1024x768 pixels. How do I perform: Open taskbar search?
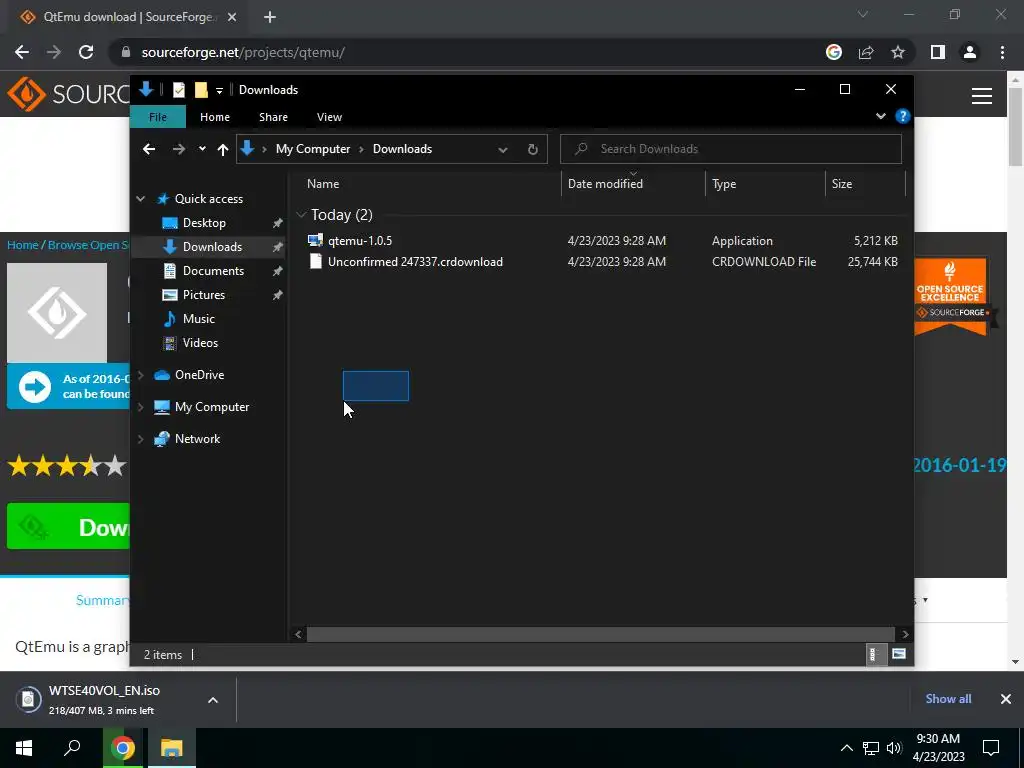(x=72, y=748)
